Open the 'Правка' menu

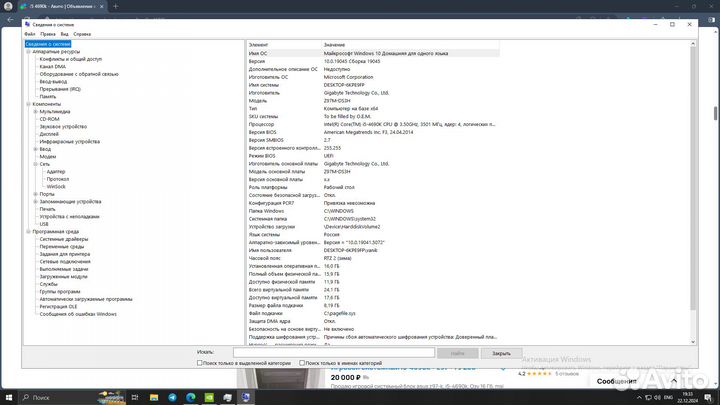click(x=47, y=34)
